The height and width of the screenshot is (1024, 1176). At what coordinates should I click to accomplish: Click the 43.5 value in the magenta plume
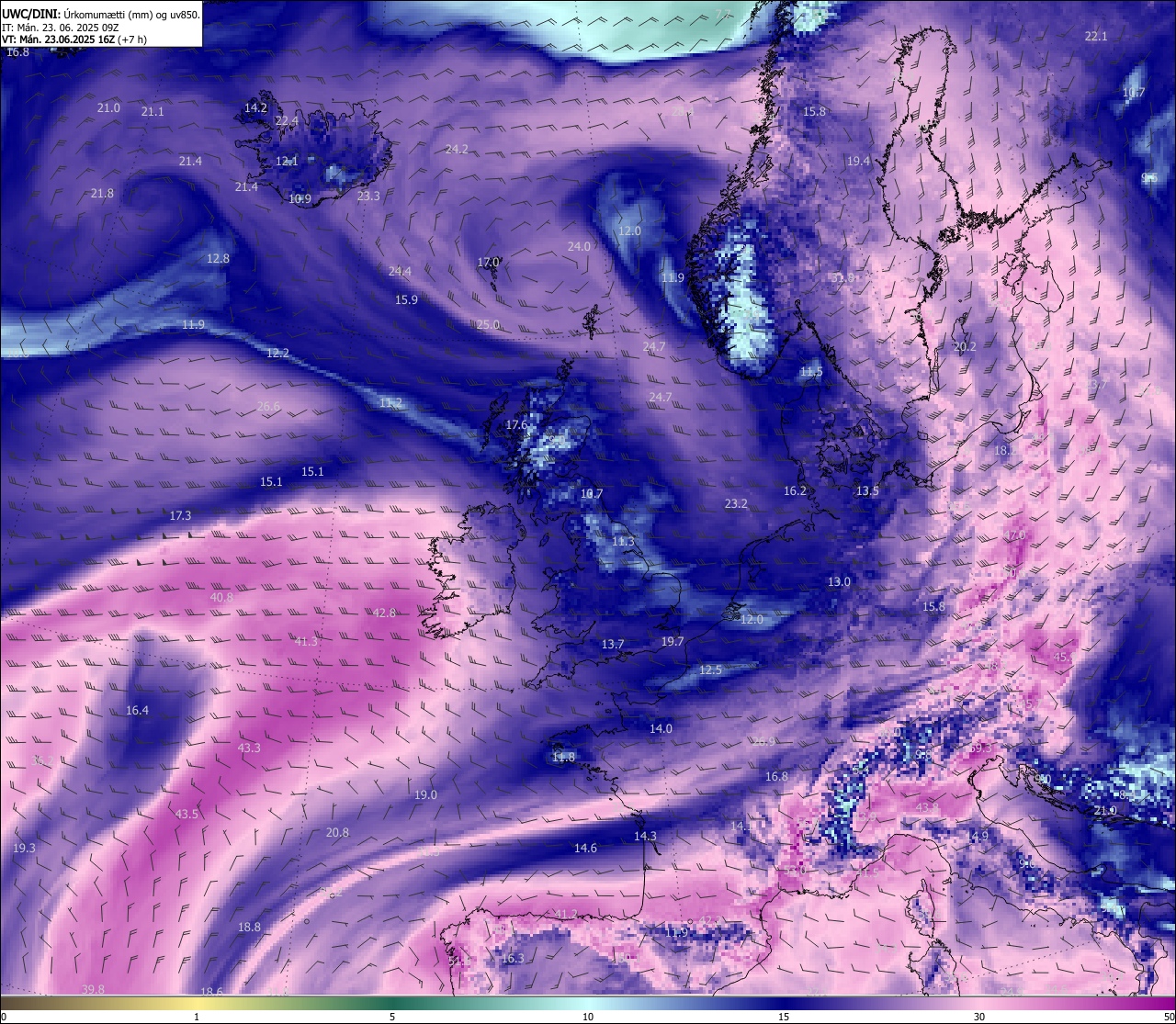(187, 814)
